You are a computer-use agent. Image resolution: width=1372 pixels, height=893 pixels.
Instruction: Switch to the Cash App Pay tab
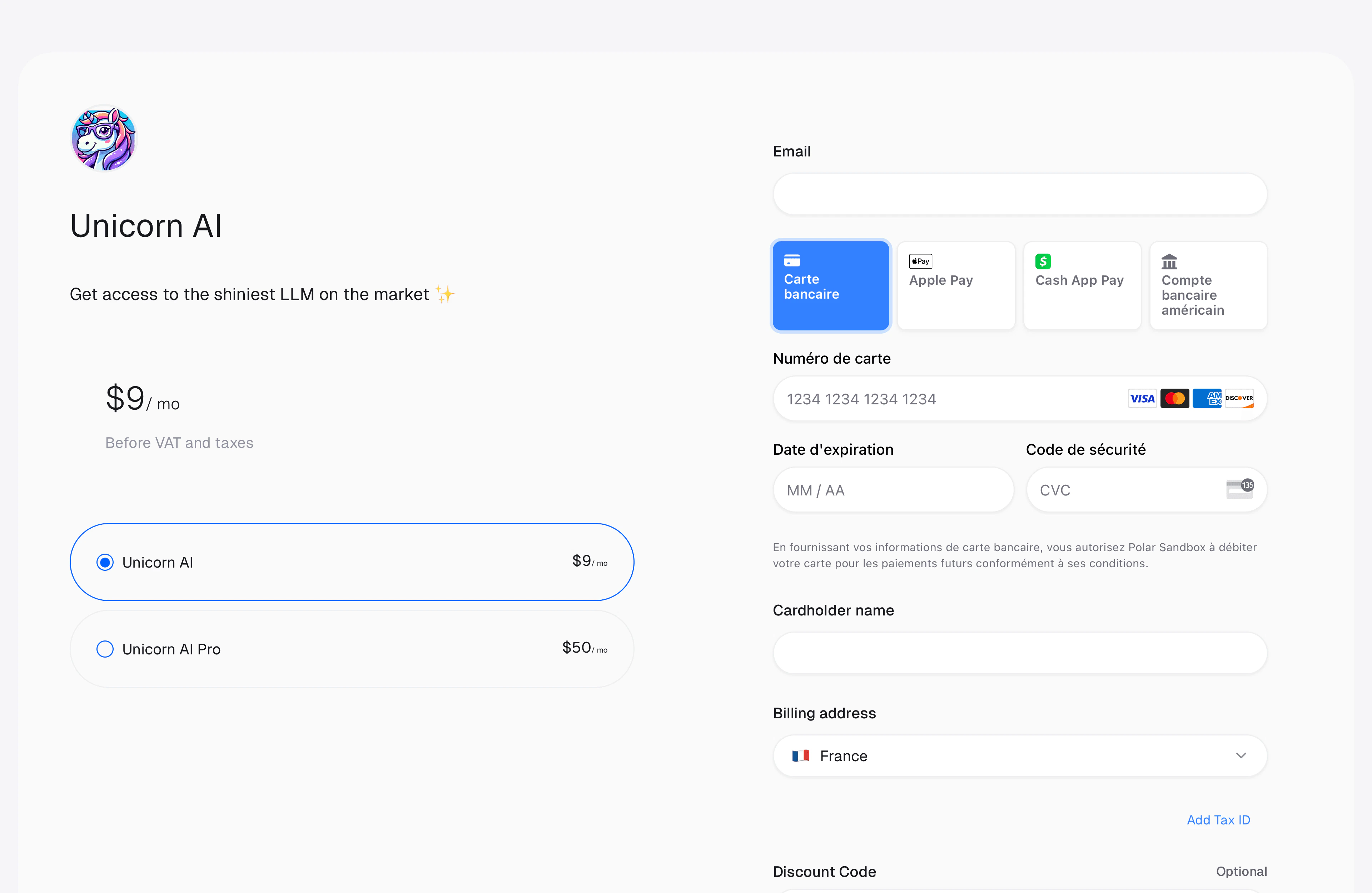1082,285
